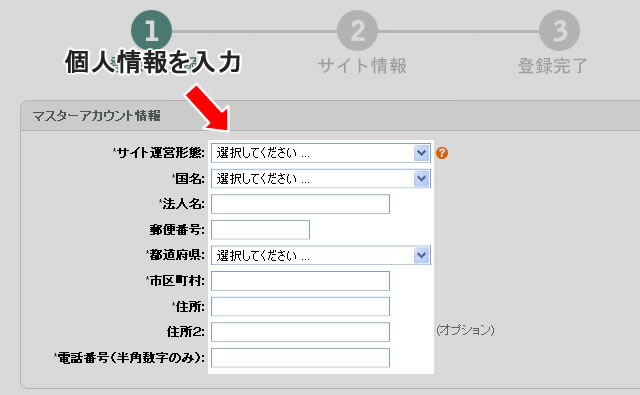The width and height of the screenshot is (640, 395).
Task: Click the arrow button of 国名 select
Action: [x=421, y=179]
